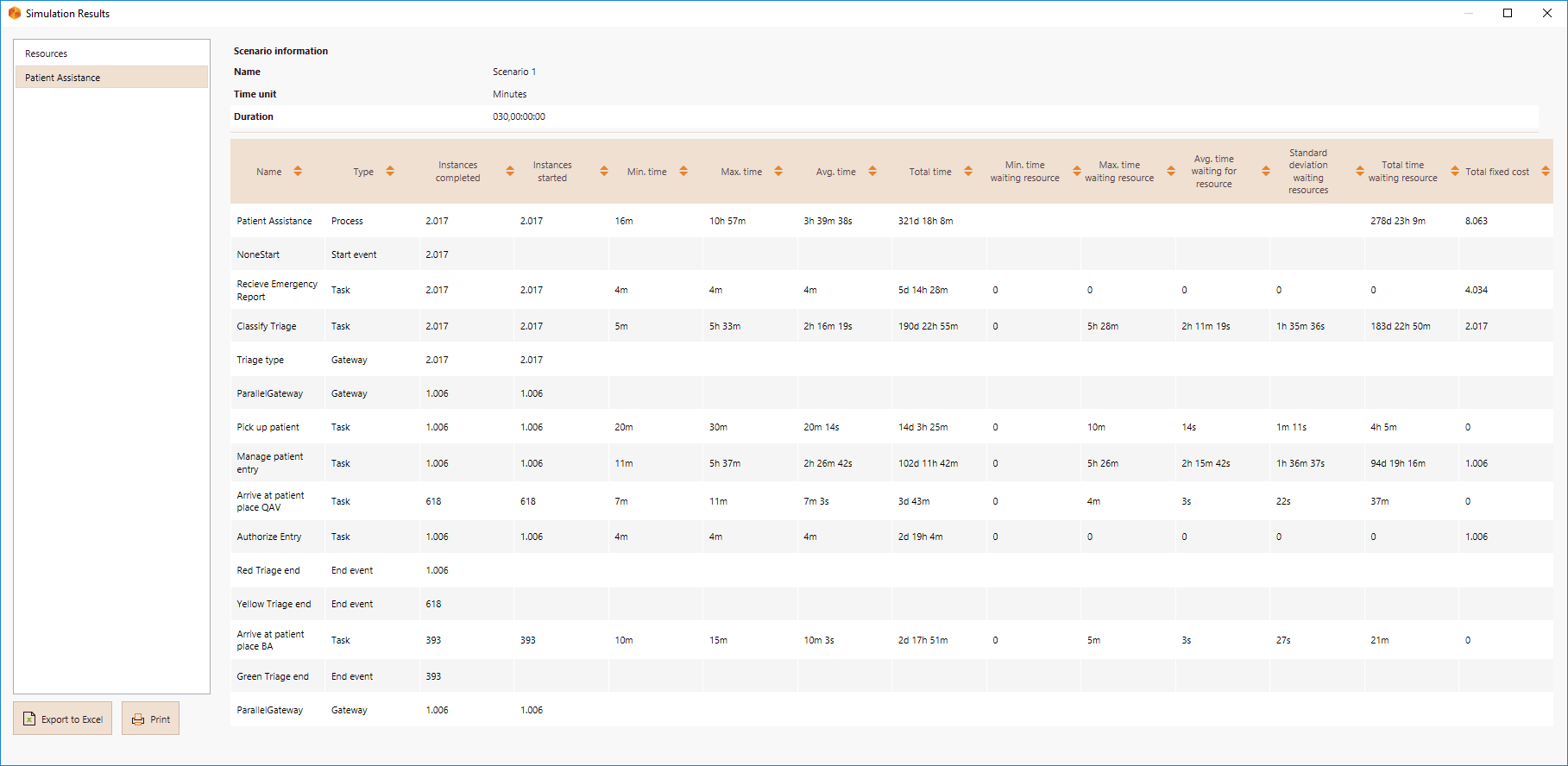Screen dimensions: 1568x766
Task: Select Patient Assistance in the left panel
Action: 111,78
